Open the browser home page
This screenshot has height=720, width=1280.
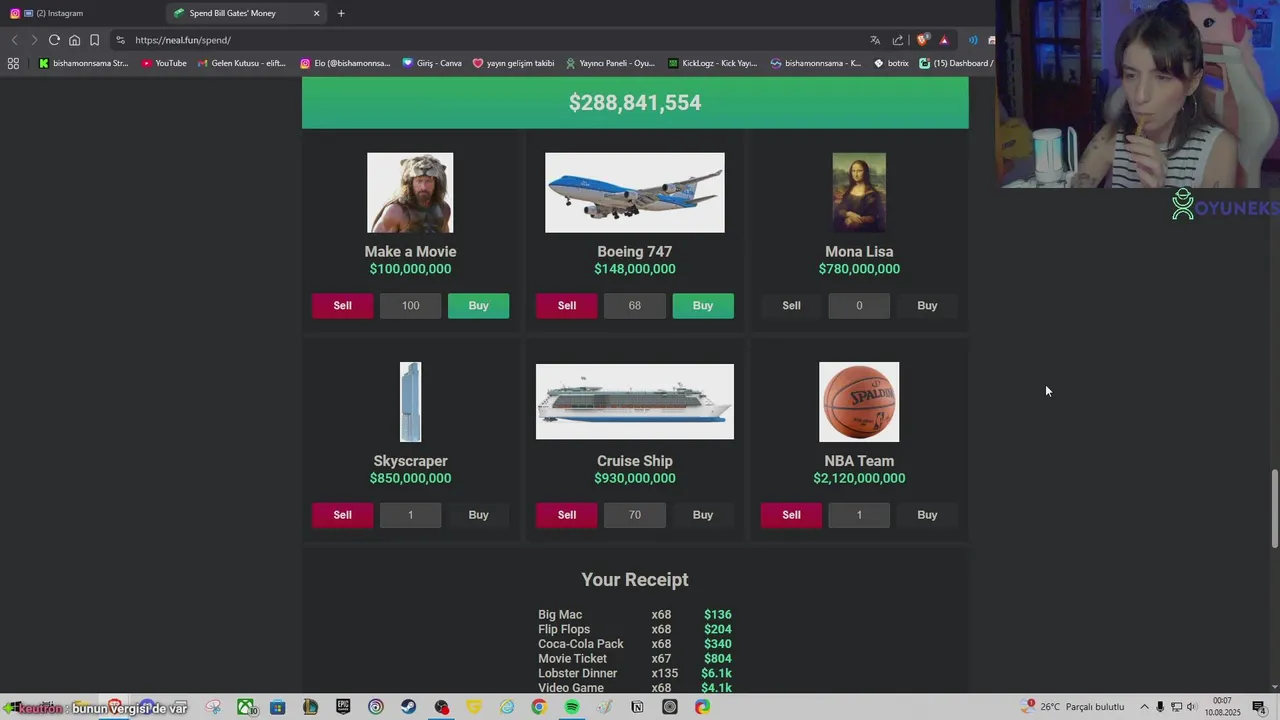[x=74, y=40]
